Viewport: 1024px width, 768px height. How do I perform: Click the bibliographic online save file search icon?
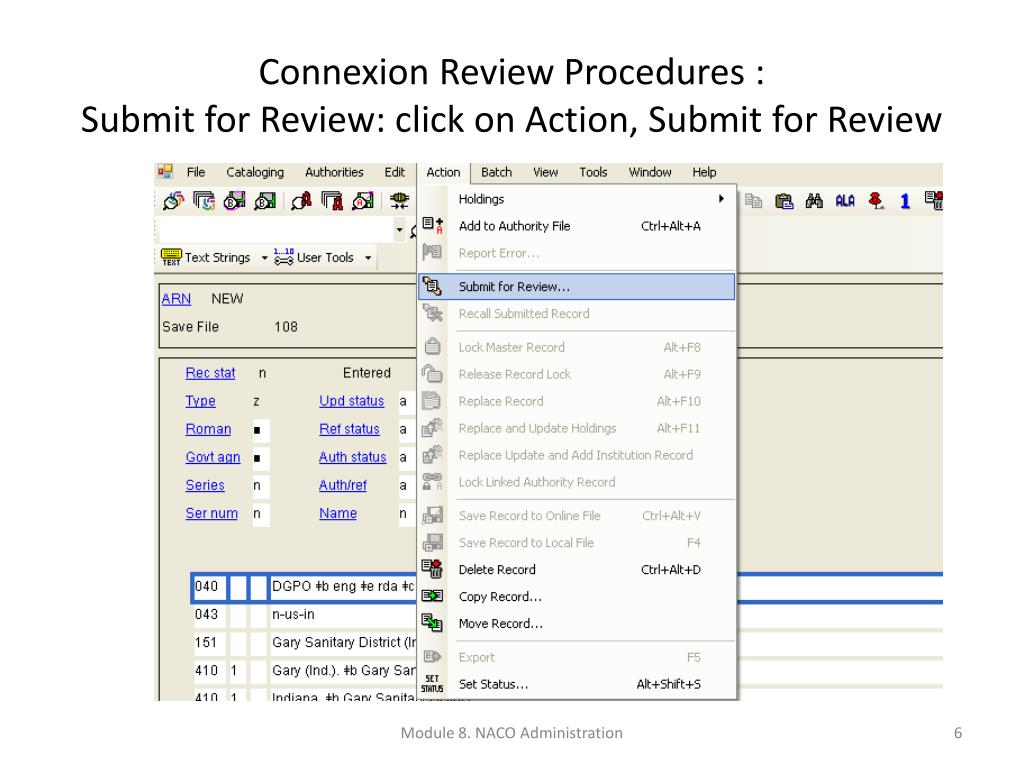tap(234, 201)
